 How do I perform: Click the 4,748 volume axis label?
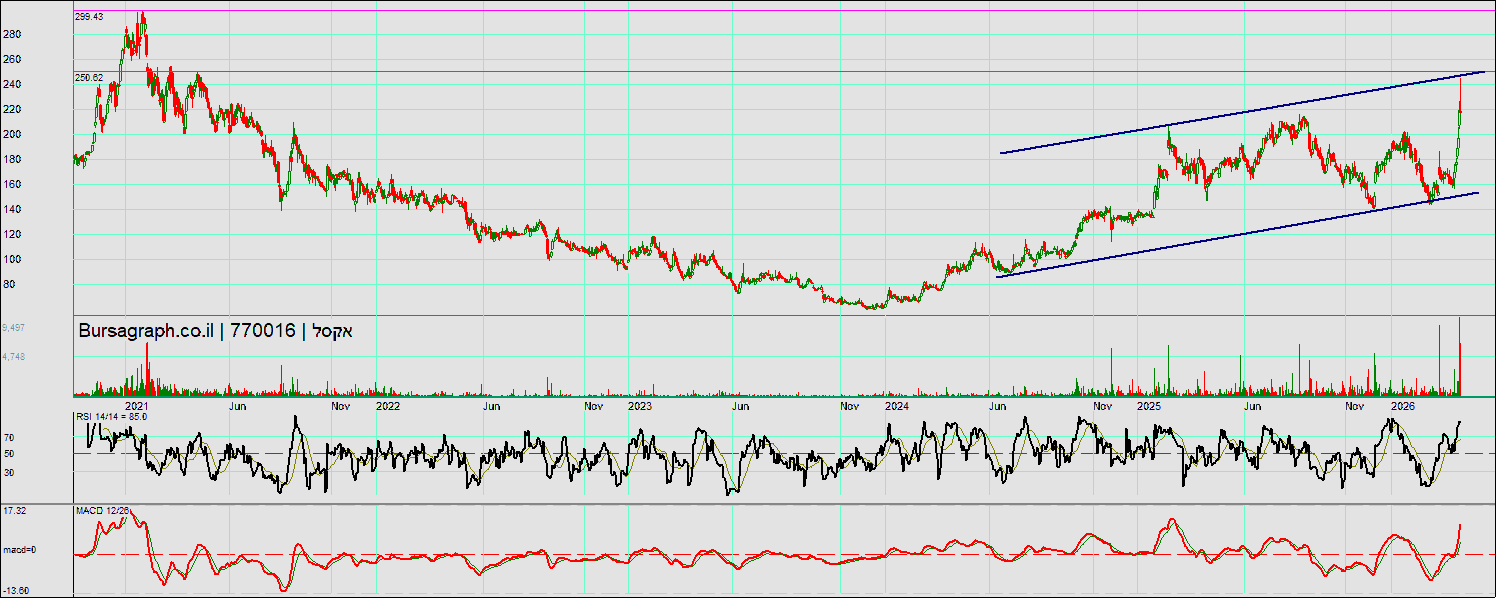[15, 355]
